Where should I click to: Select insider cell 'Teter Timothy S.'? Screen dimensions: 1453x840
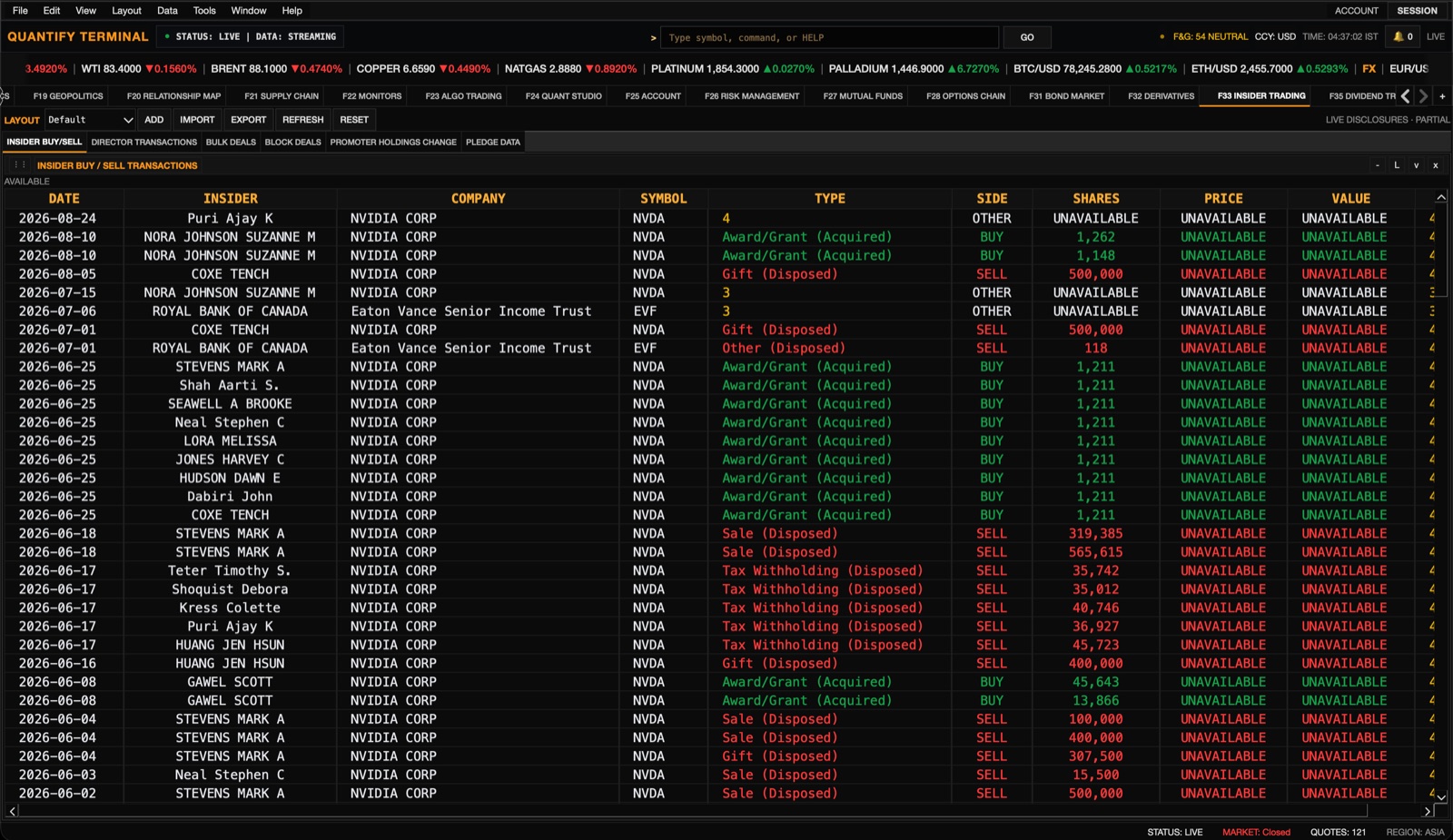(230, 571)
